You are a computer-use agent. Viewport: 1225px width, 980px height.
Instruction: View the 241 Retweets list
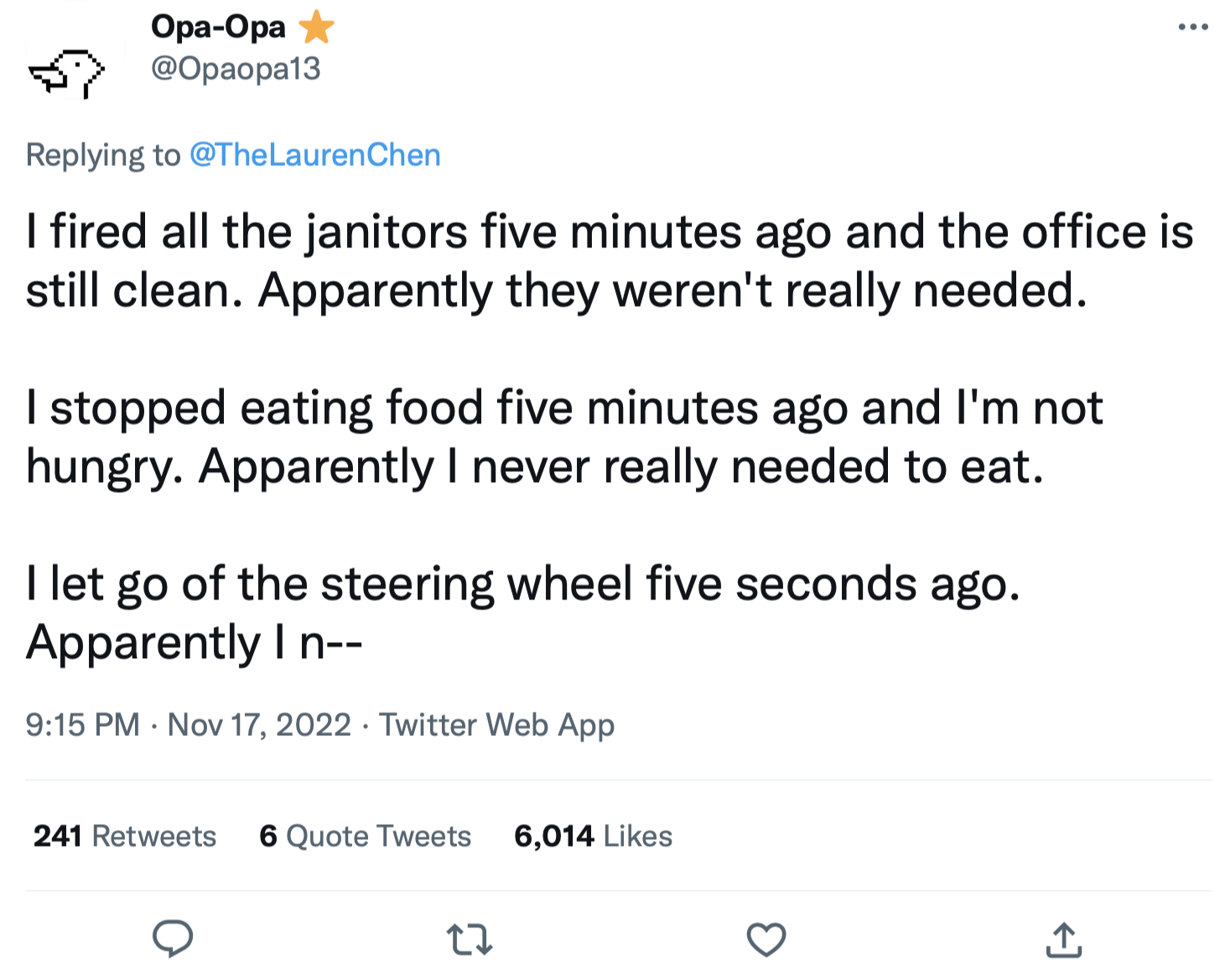tap(125, 836)
